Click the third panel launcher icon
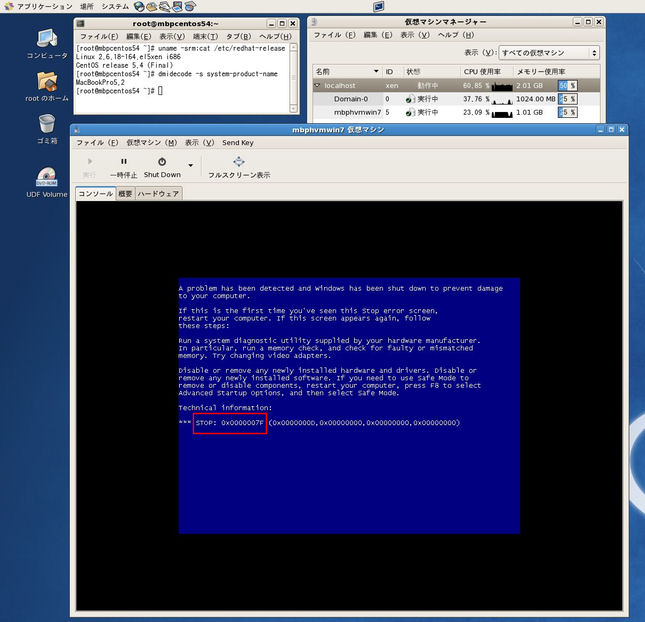 (165, 6)
